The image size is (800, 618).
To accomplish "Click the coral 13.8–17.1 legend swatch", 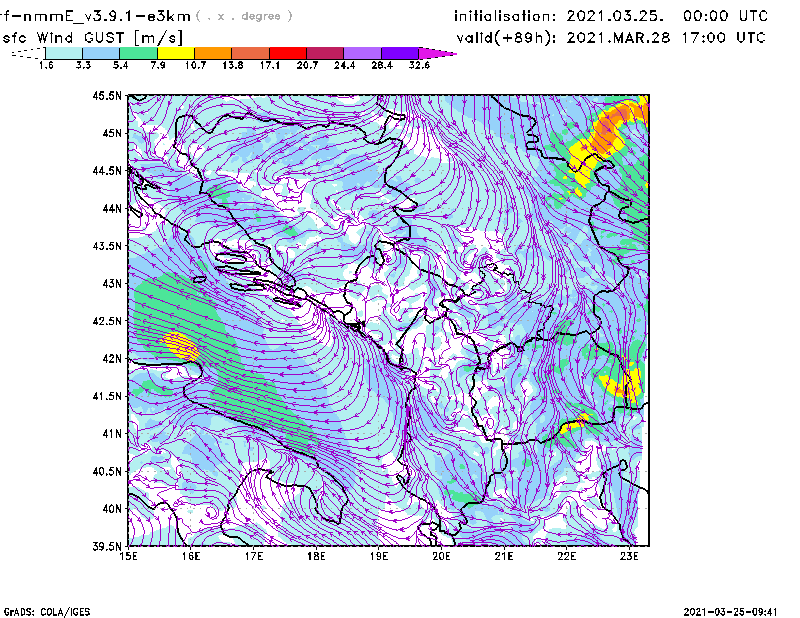I will click(251, 53).
